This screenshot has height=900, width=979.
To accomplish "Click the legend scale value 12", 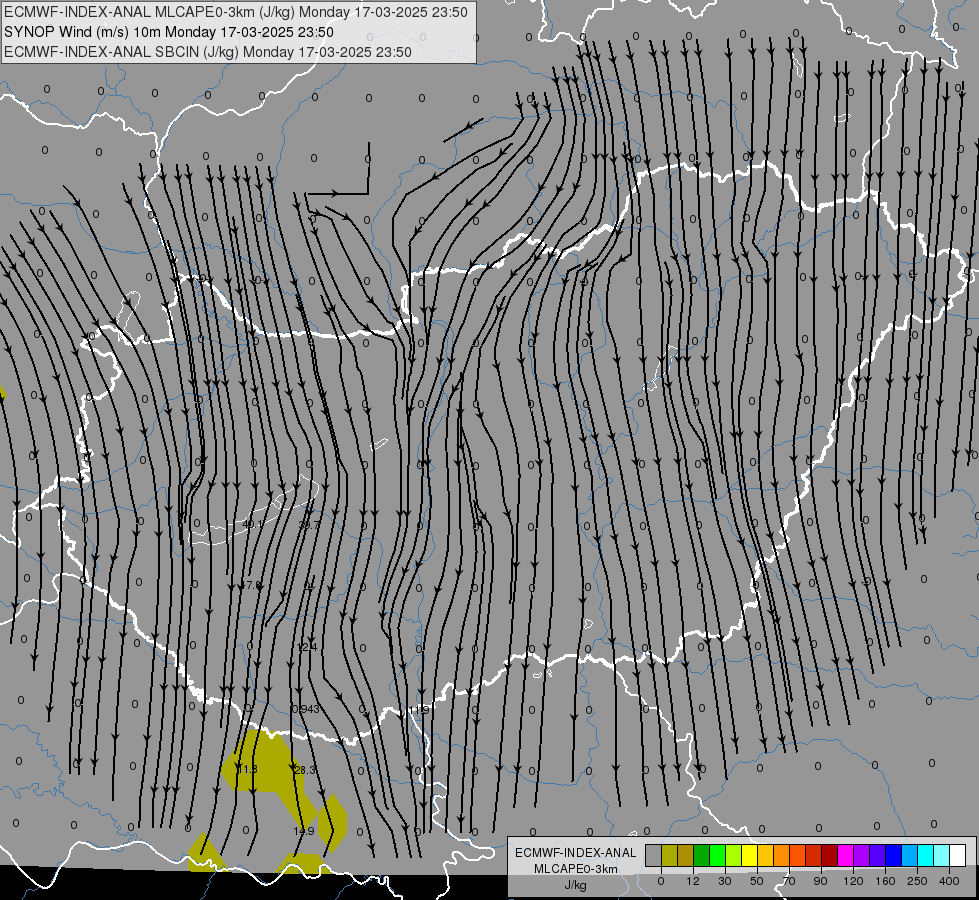I will tap(693, 881).
